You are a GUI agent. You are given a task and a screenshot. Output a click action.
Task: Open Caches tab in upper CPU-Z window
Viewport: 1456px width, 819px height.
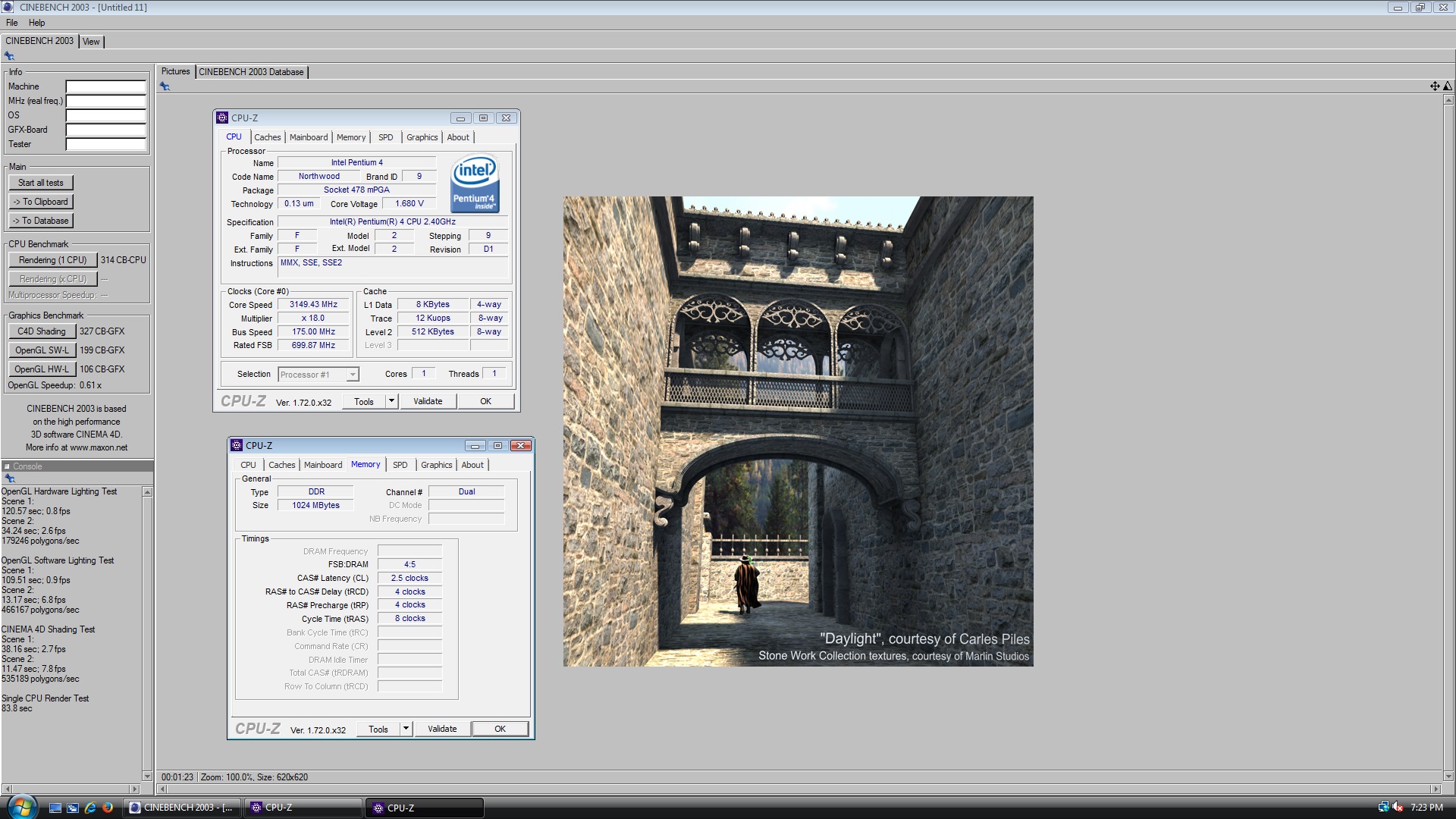point(267,137)
